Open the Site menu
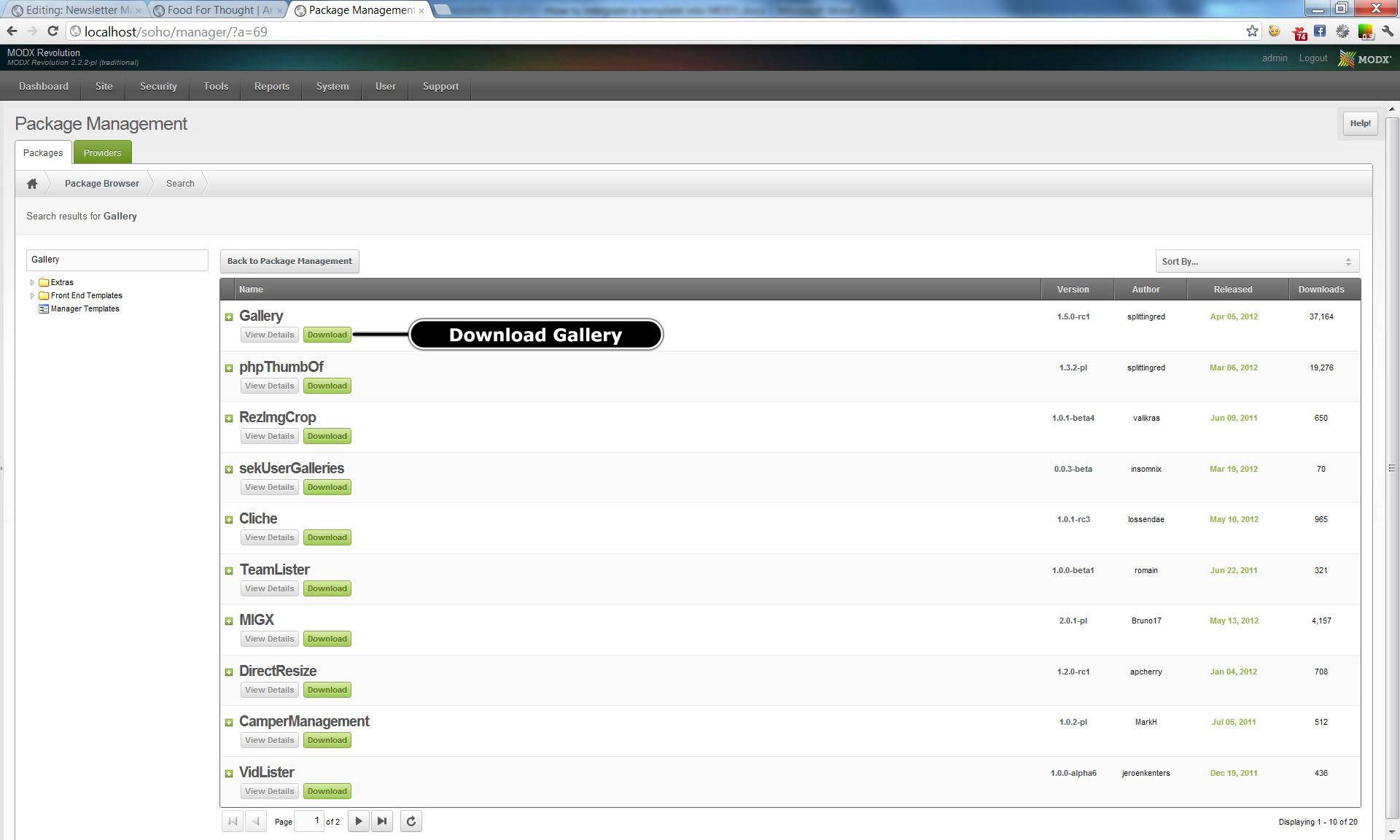The height and width of the screenshot is (840, 1400). pos(104,86)
